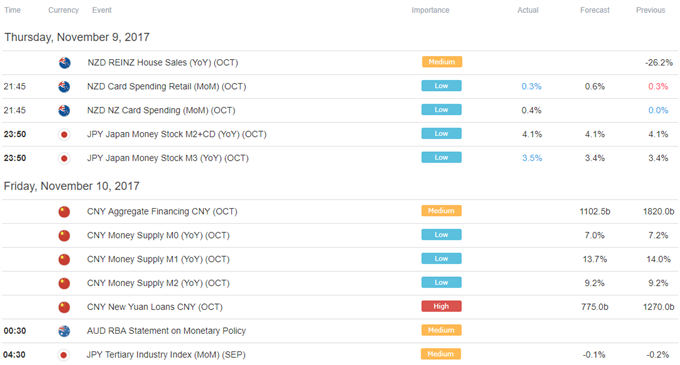Click the New Zealand flag beside REINZ House Sales

65,63
